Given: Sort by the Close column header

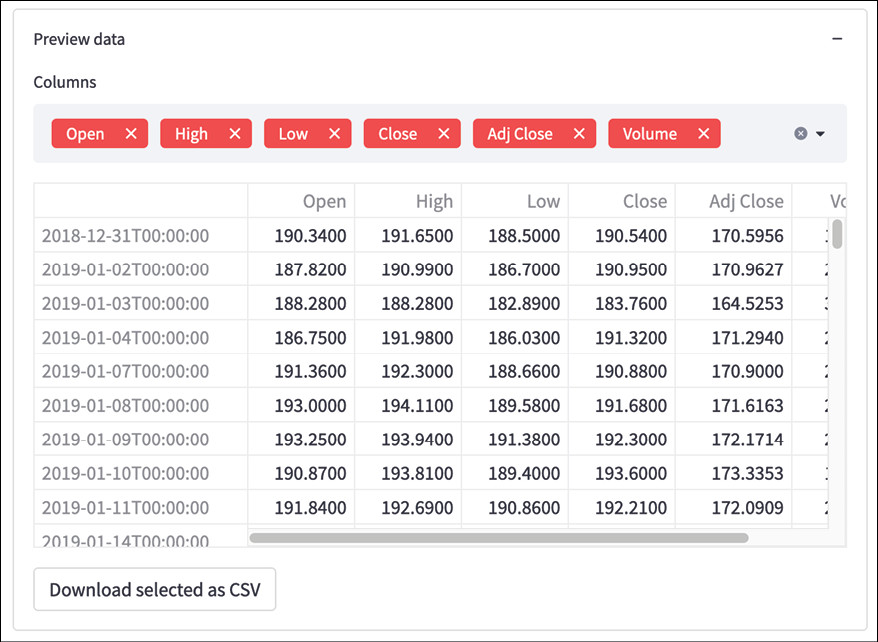Looking at the screenshot, I should click(622, 201).
